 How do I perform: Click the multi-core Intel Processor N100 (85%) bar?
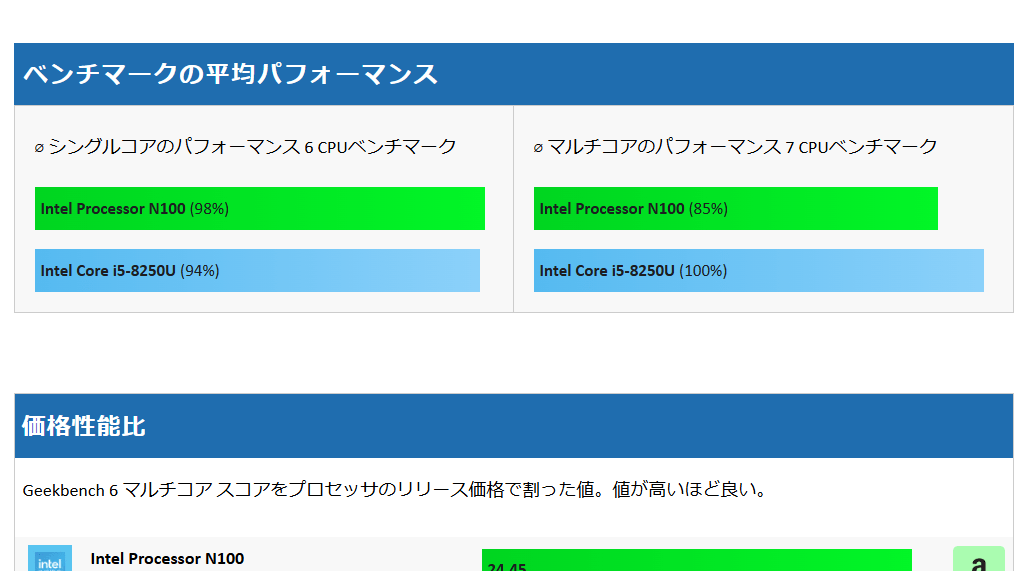tap(736, 208)
